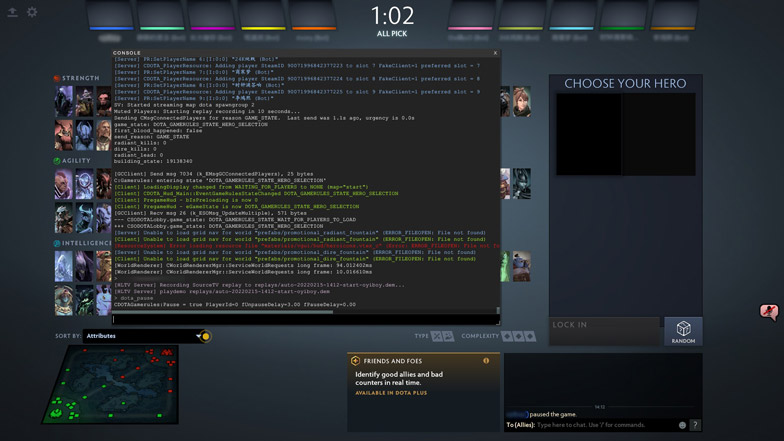
Task: Toggle the third Complexity diamond filter
Action: (x=530, y=336)
